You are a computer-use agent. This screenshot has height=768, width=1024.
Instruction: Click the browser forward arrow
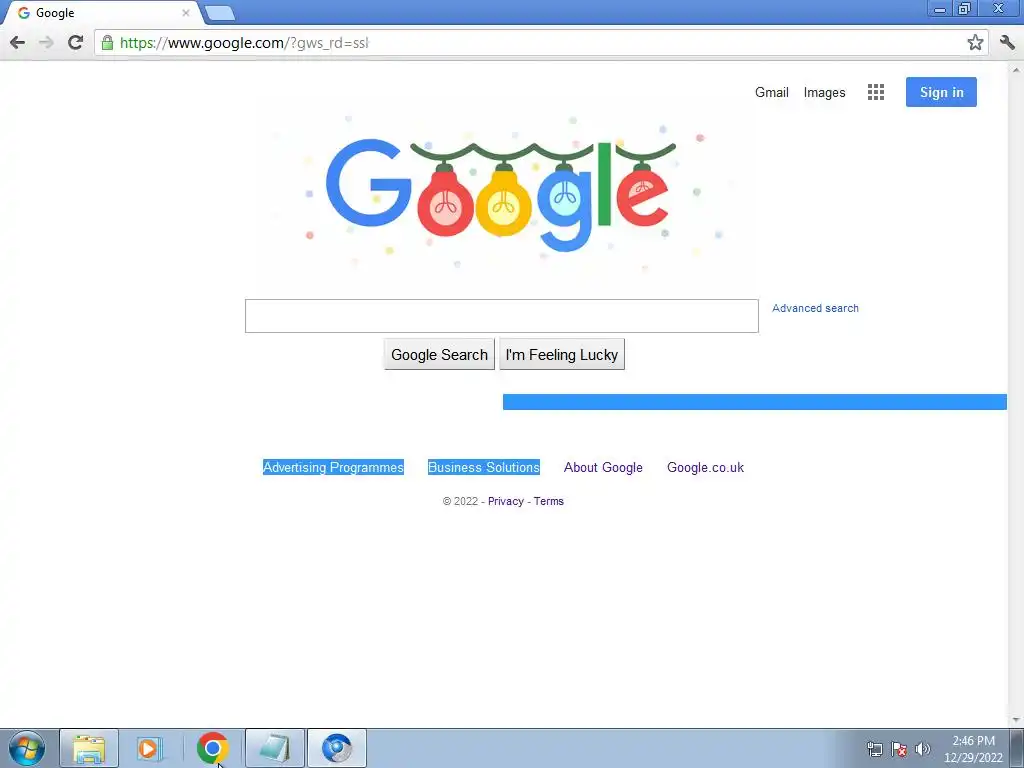pyautogui.click(x=46, y=43)
